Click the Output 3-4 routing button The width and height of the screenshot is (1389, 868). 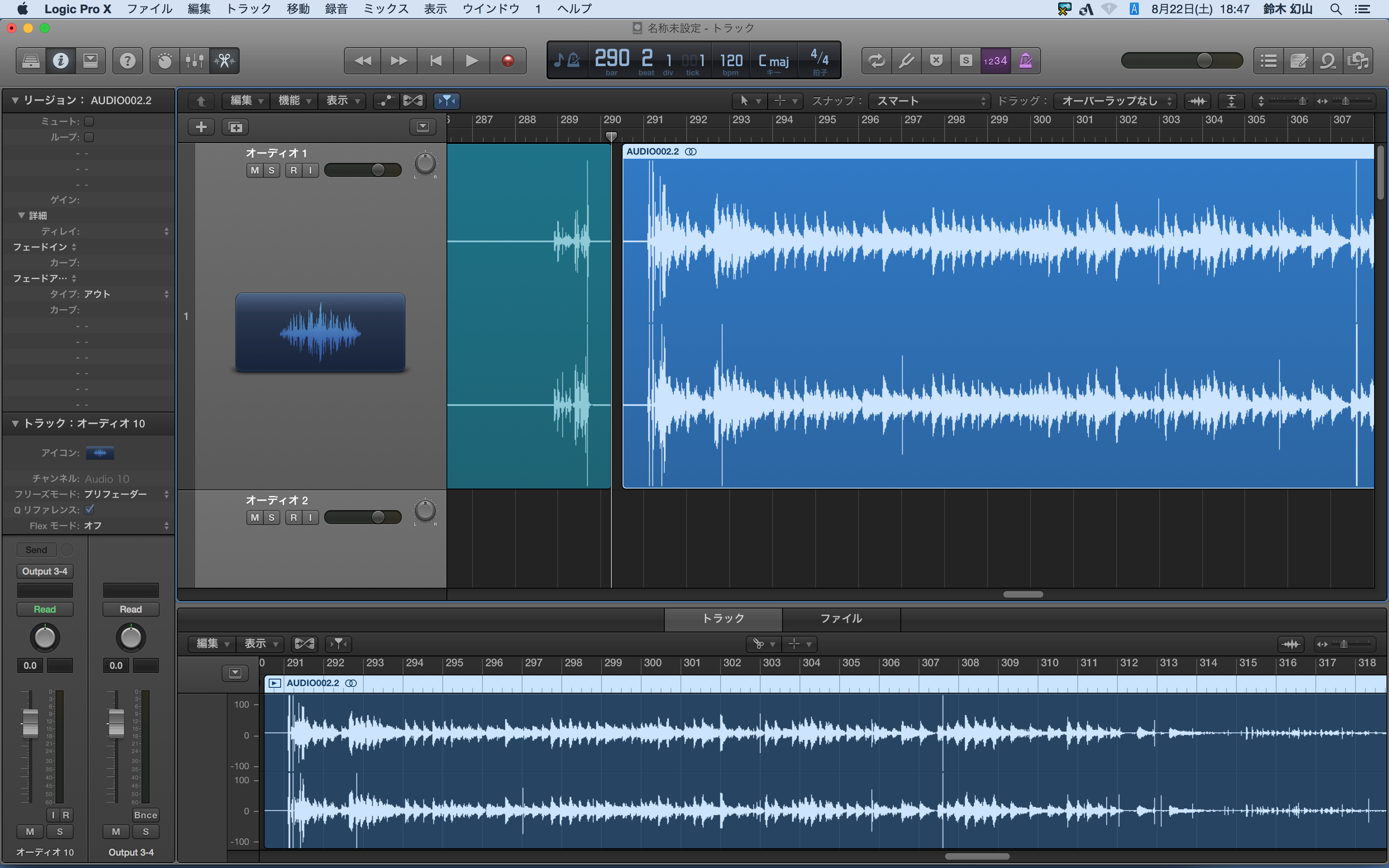click(x=45, y=571)
